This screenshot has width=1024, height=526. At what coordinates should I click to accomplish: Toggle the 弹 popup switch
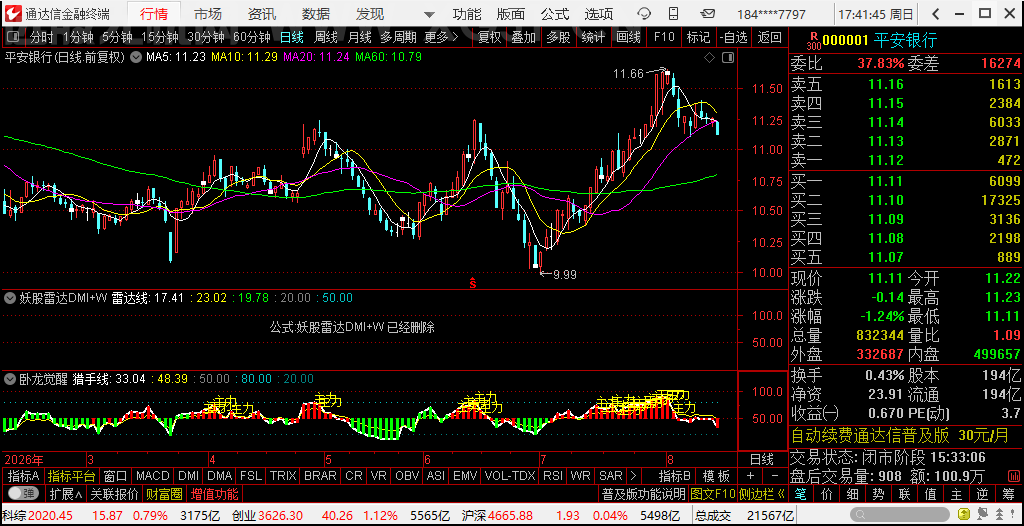click(25, 493)
